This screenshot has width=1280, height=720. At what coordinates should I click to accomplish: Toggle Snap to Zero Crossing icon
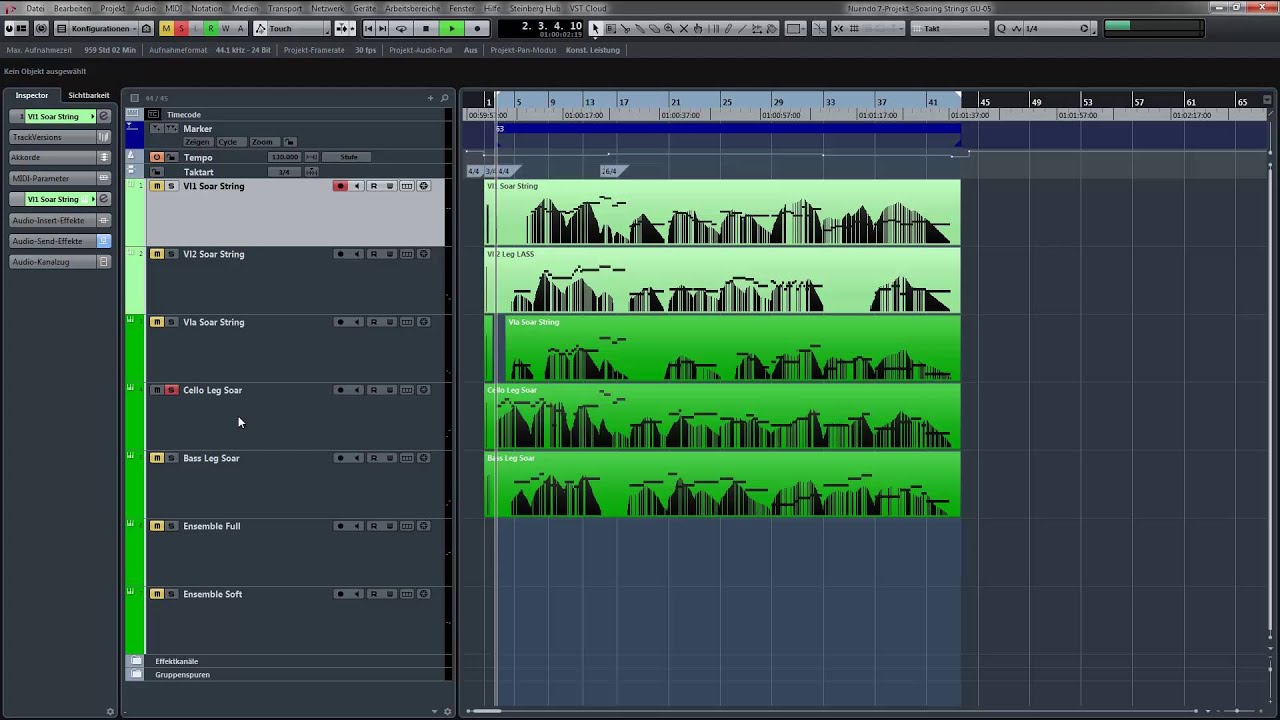pos(820,29)
